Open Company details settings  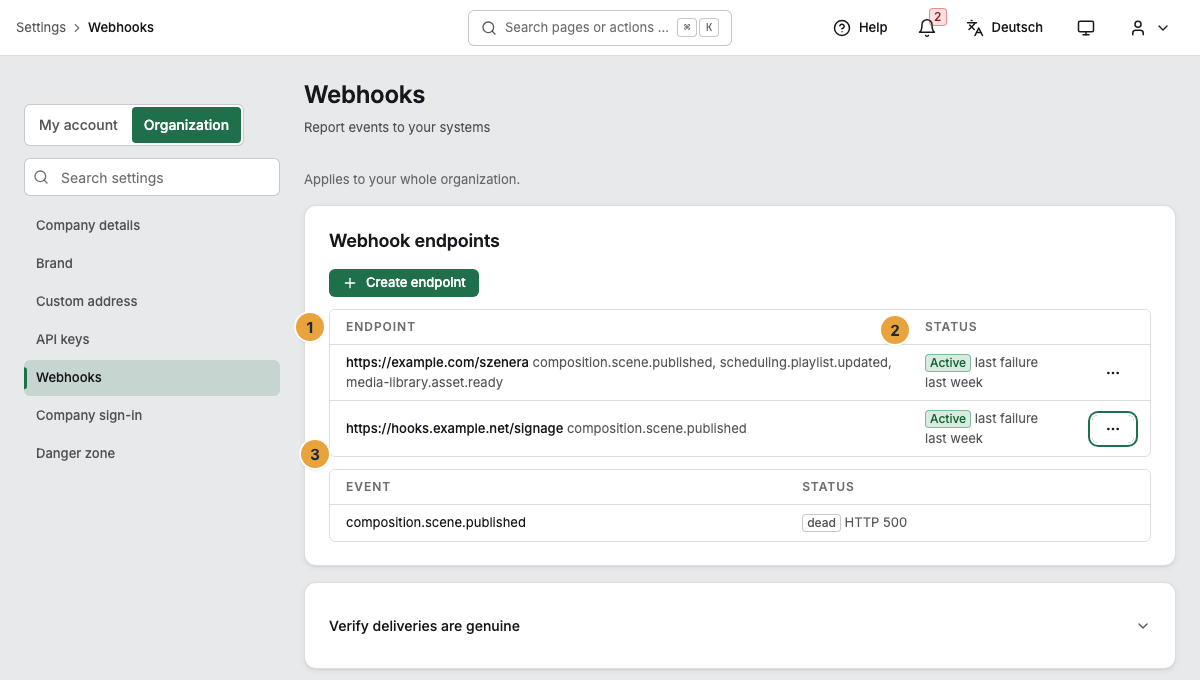[x=152, y=225]
